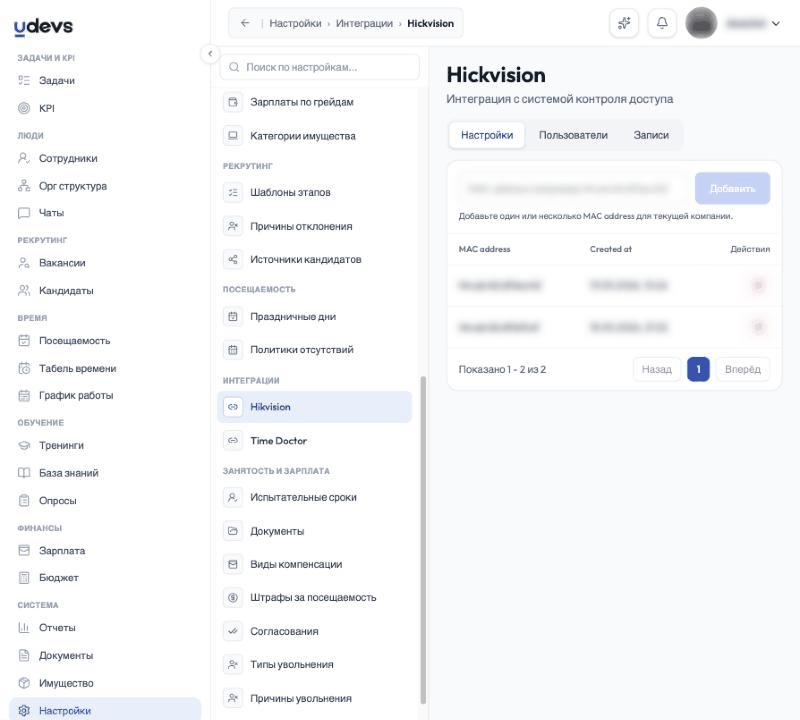The image size is (800, 720).
Task: Open Опросы in the sidebar
Action: (105, 501)
